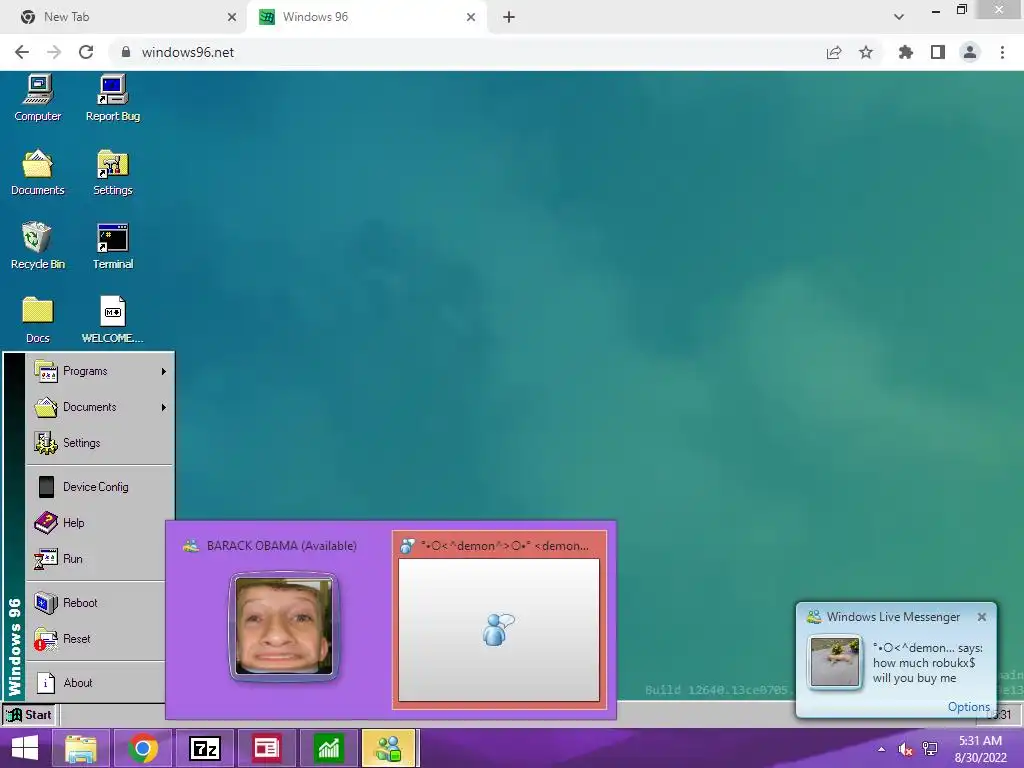1024x768 pixels.
Task: Open the WELCOME markdown file icon
Action: tap(112, 320)
